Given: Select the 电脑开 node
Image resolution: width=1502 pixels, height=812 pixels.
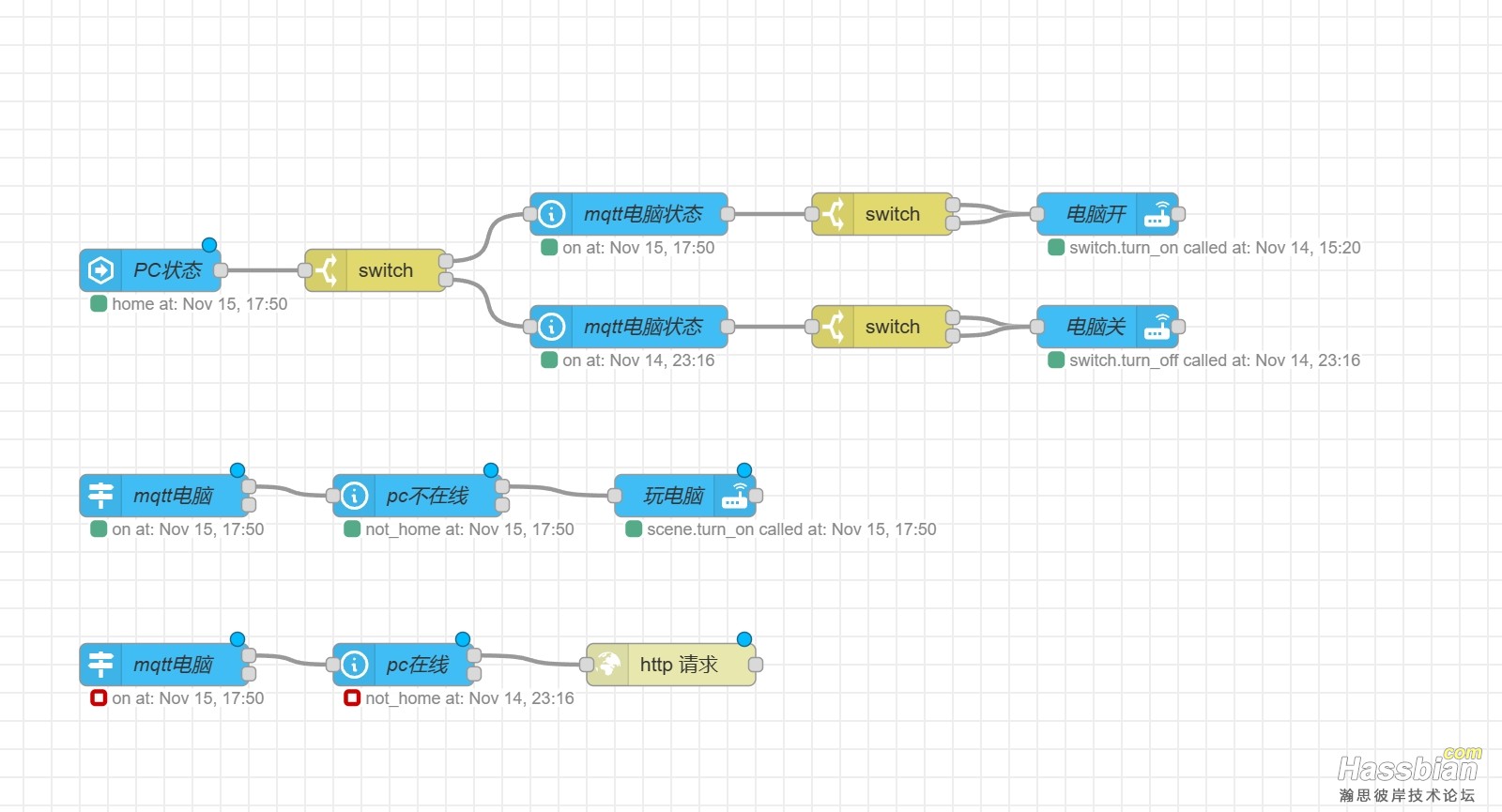Looking at the screenshot, I should (x=1108, y=214).
